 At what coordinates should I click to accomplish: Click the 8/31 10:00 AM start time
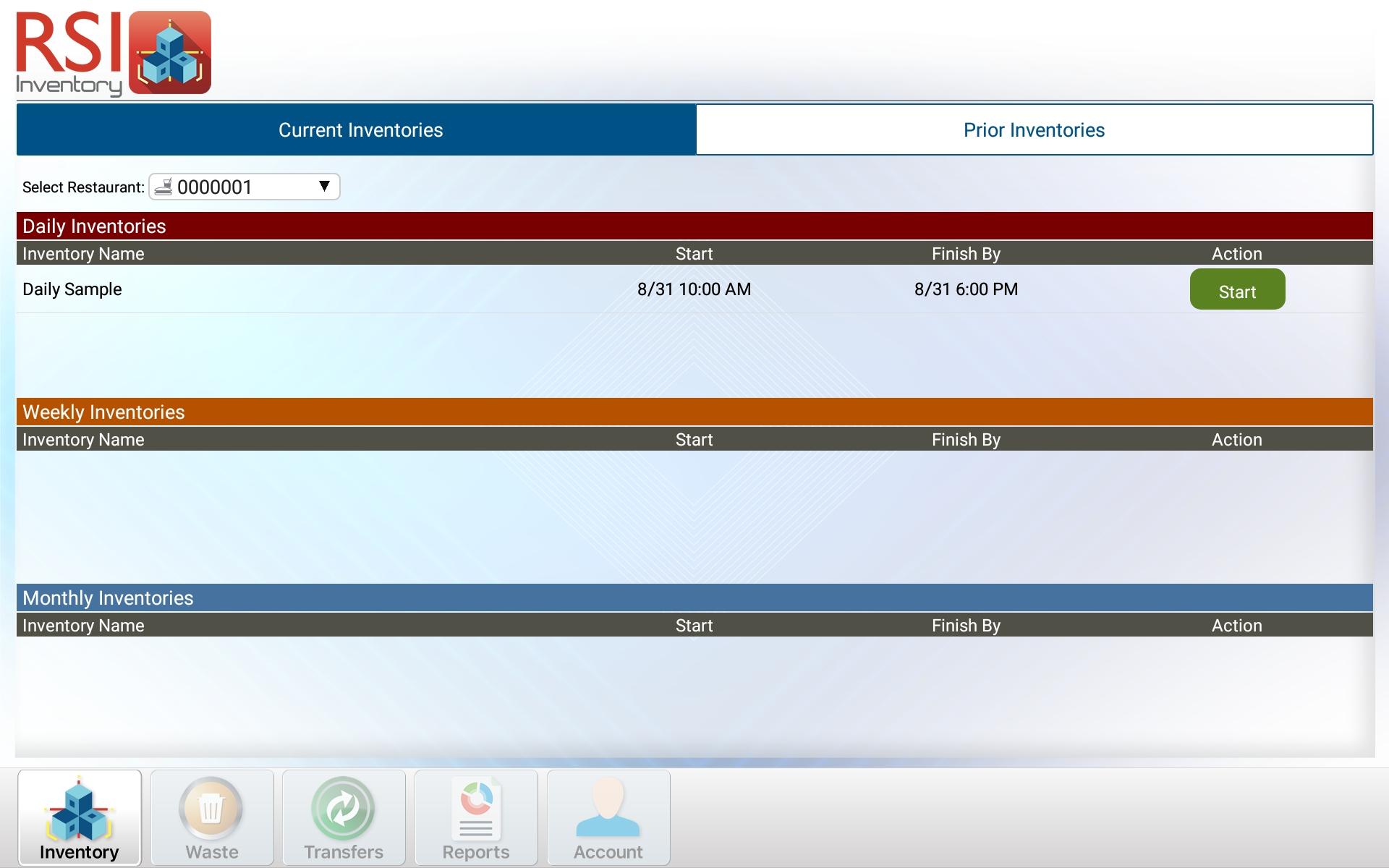(694, 289)
